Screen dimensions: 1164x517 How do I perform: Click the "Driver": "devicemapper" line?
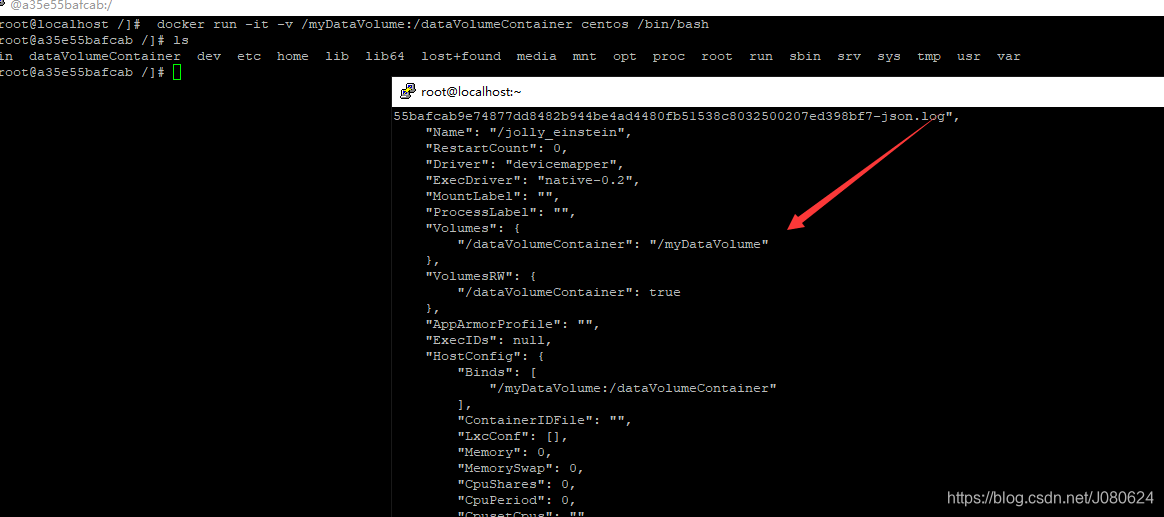pyautogui.click(x=524, y=164)
